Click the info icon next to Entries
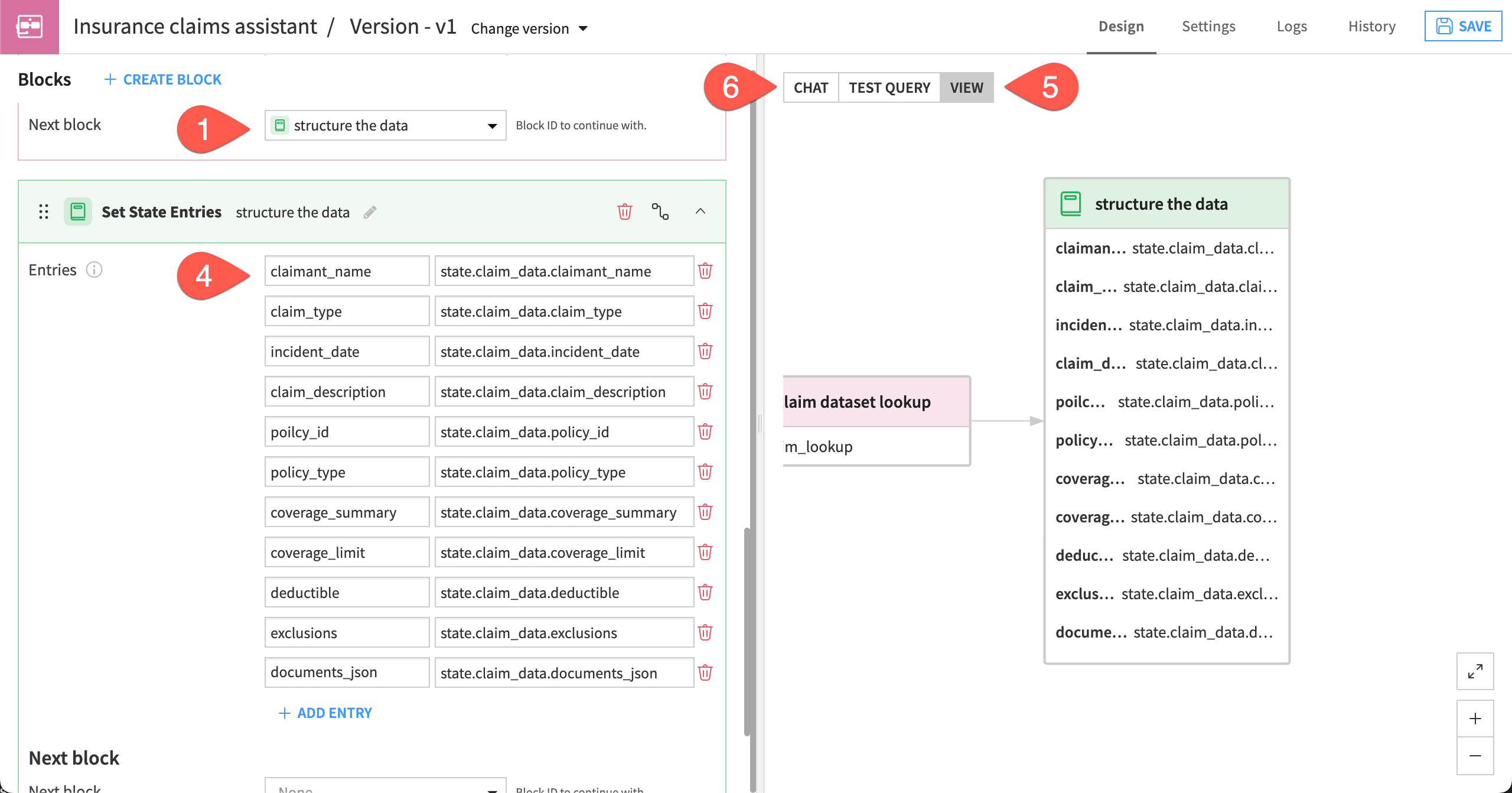This screenshot has width=1512, height=793. 95,269
